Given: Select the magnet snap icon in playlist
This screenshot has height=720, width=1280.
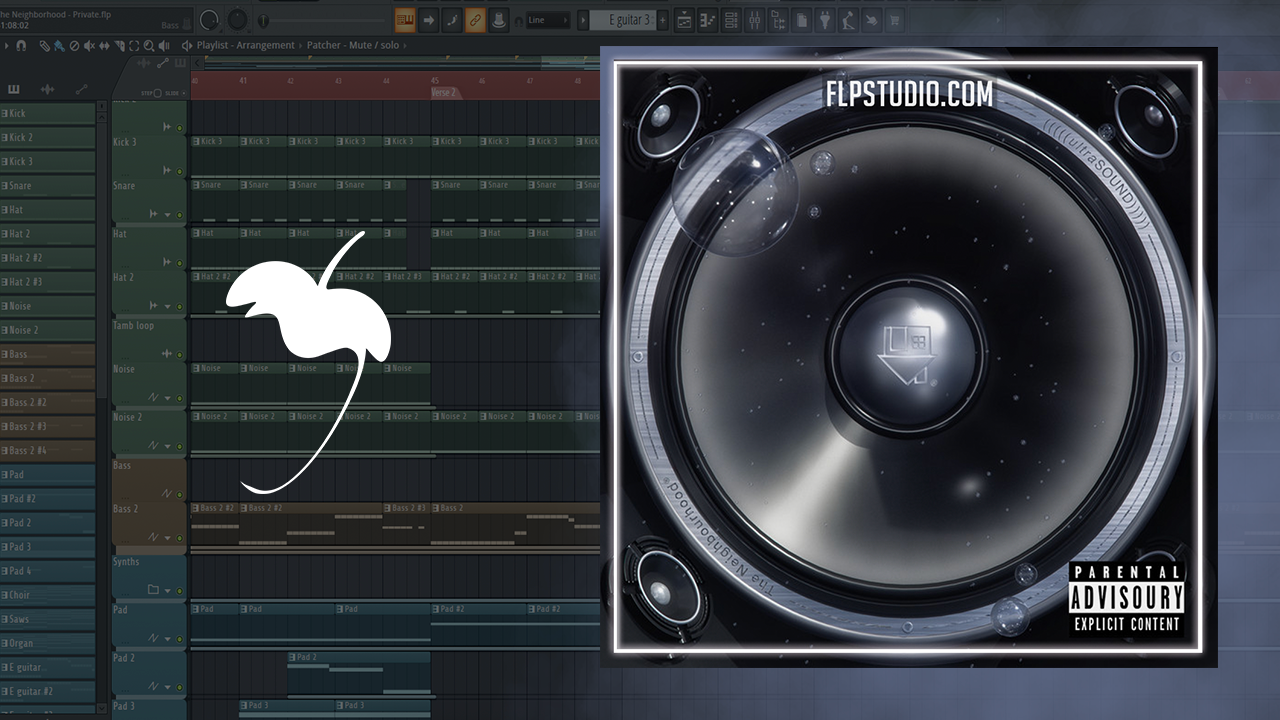Looking at the screenshot, I should coord(21,46).
